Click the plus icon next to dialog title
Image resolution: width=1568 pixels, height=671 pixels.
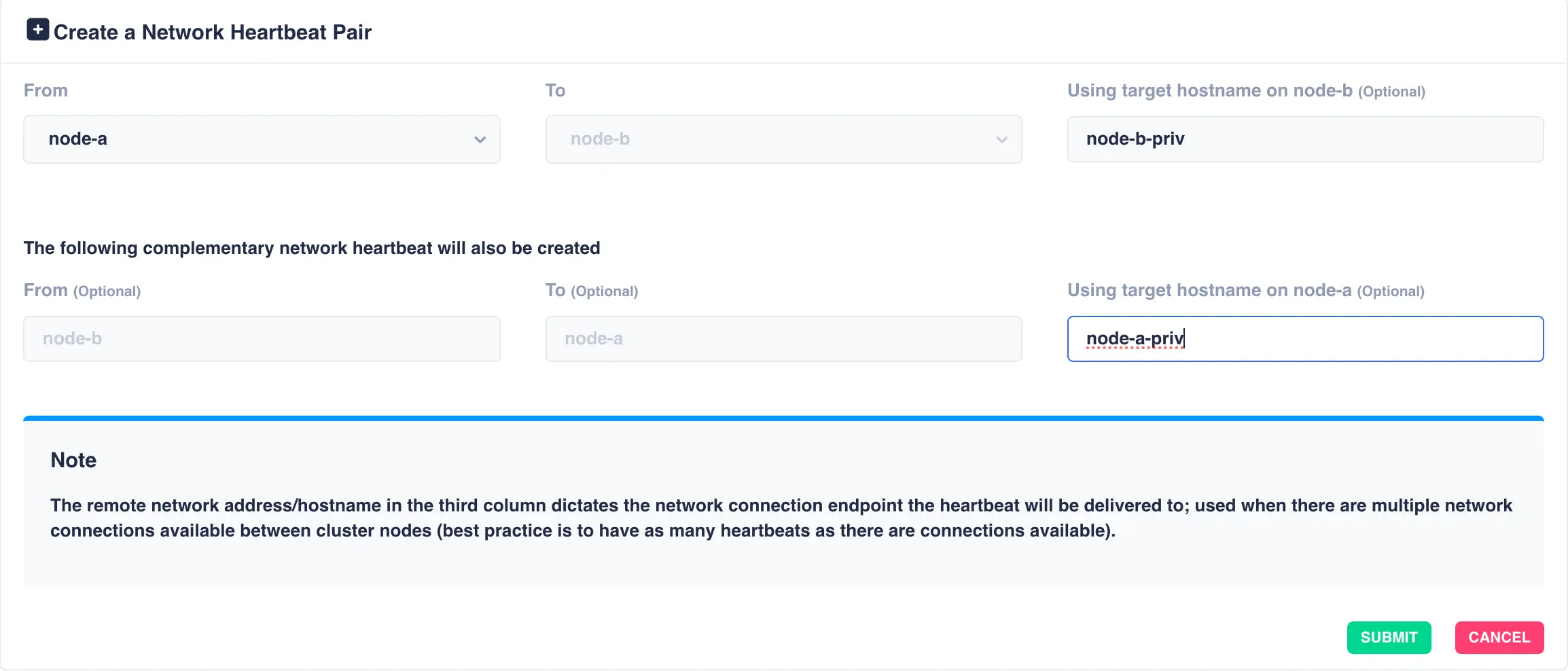38,29
